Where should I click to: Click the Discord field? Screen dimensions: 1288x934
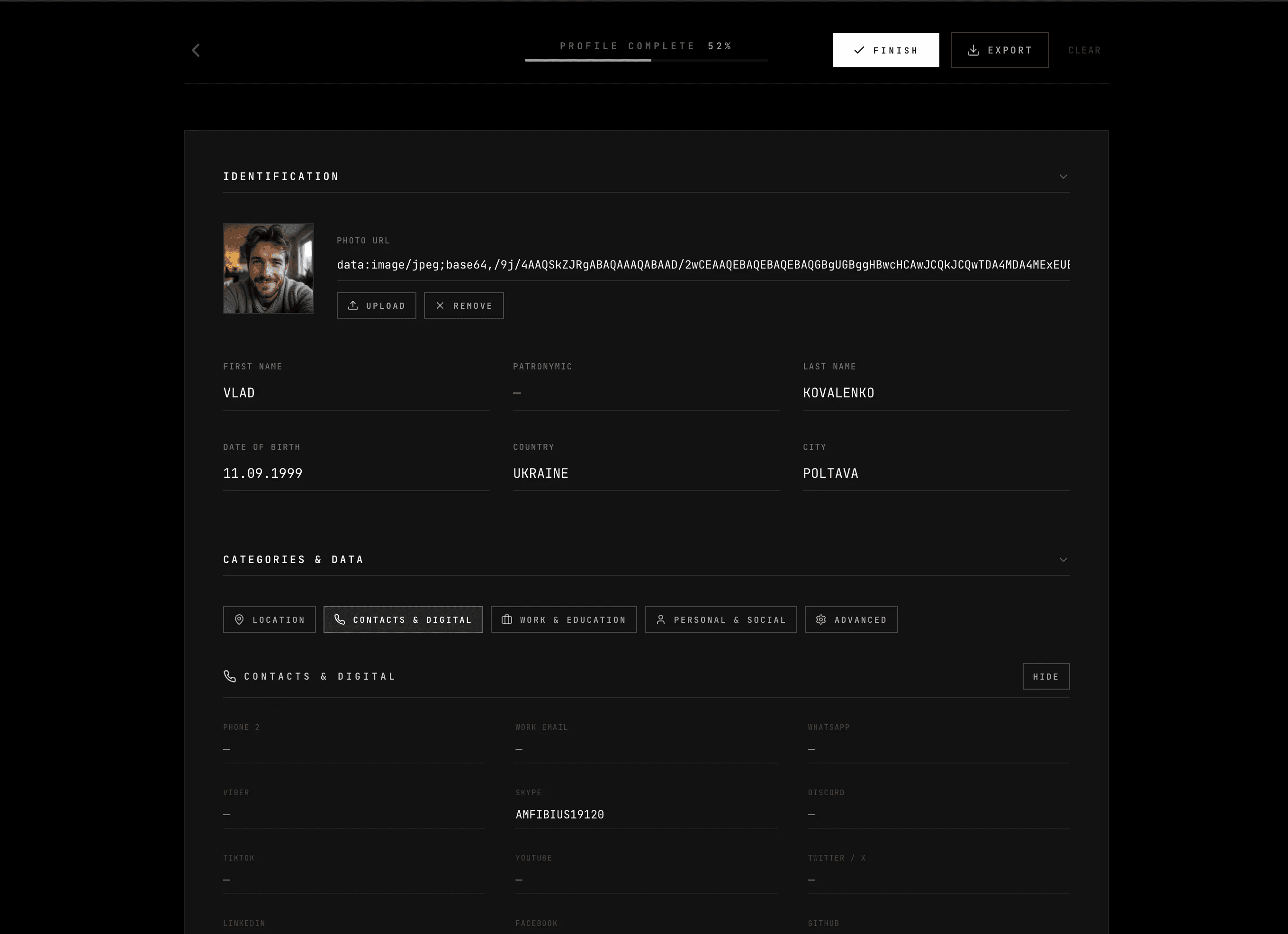coord(939,815)
